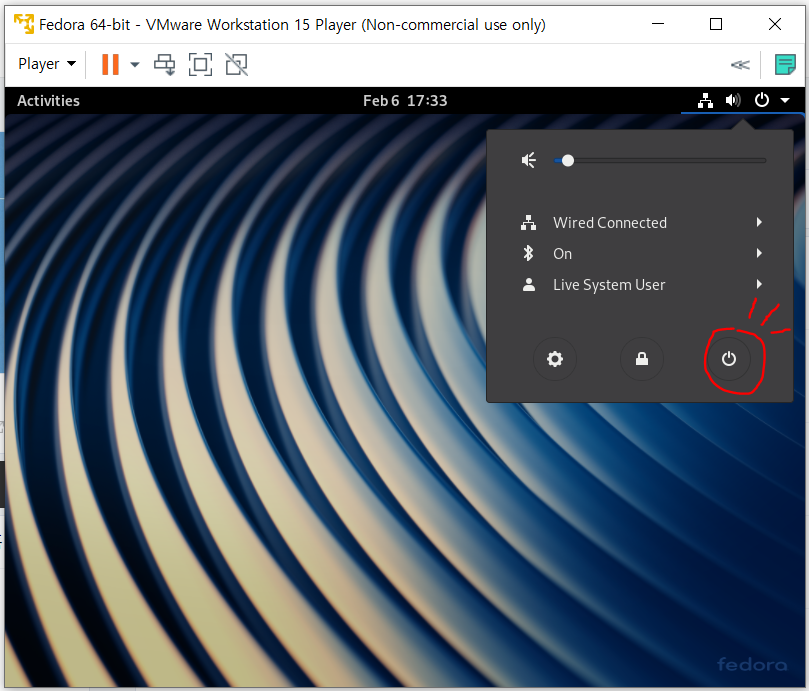Open Settings with the gear button
The height and width of the screenshot is (691, 809).
click(555, 359)
